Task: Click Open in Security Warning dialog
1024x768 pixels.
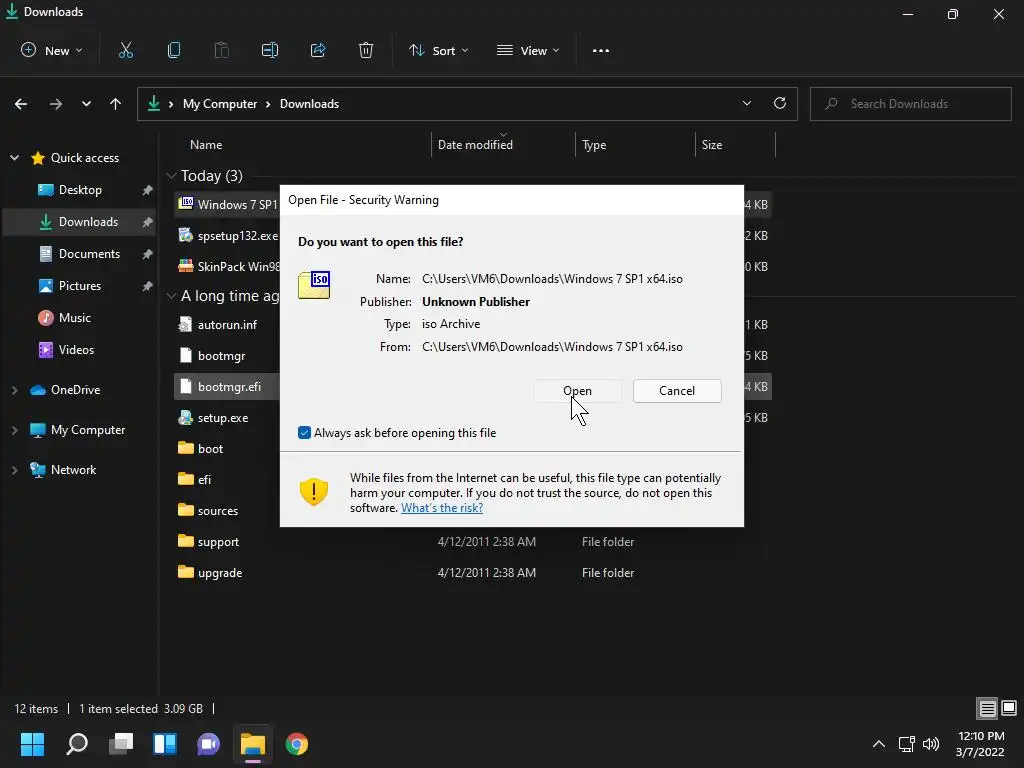Action: click(577, 391)
